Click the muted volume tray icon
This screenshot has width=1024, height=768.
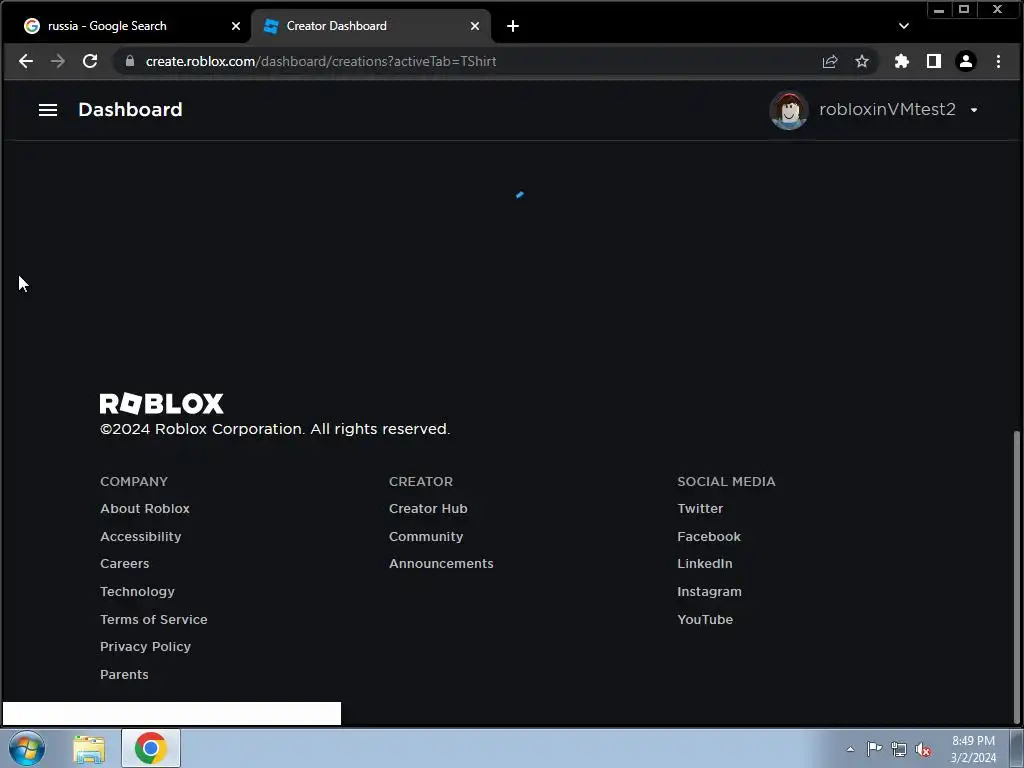923,750
